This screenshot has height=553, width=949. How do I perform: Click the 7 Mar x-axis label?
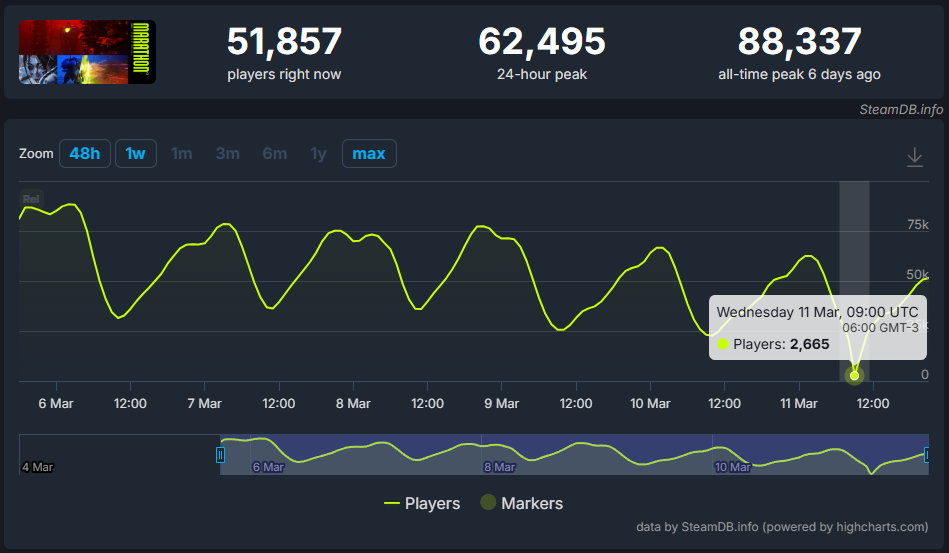(x=205, y=404)
